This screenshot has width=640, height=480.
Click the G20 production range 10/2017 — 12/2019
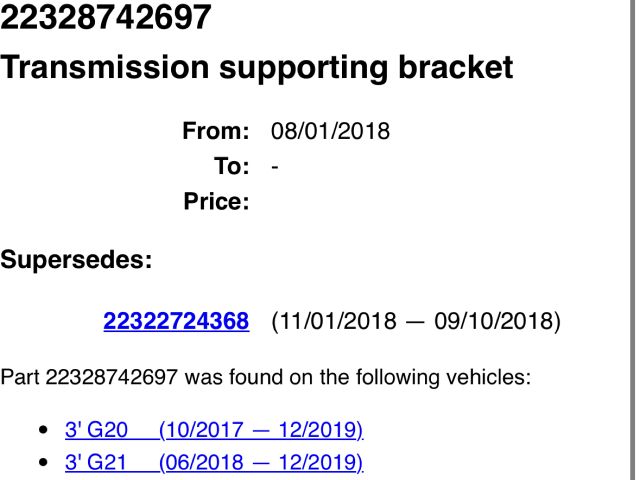point(260,431)
